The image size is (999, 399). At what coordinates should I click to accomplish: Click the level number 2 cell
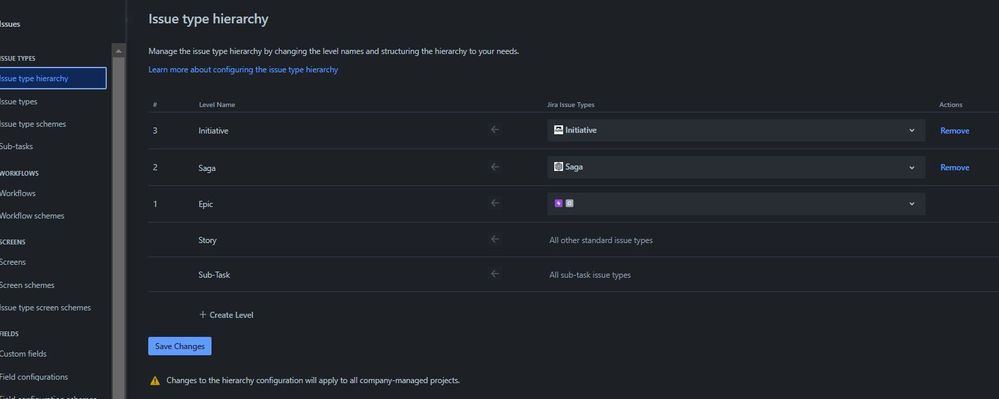[x=155, y=167]
